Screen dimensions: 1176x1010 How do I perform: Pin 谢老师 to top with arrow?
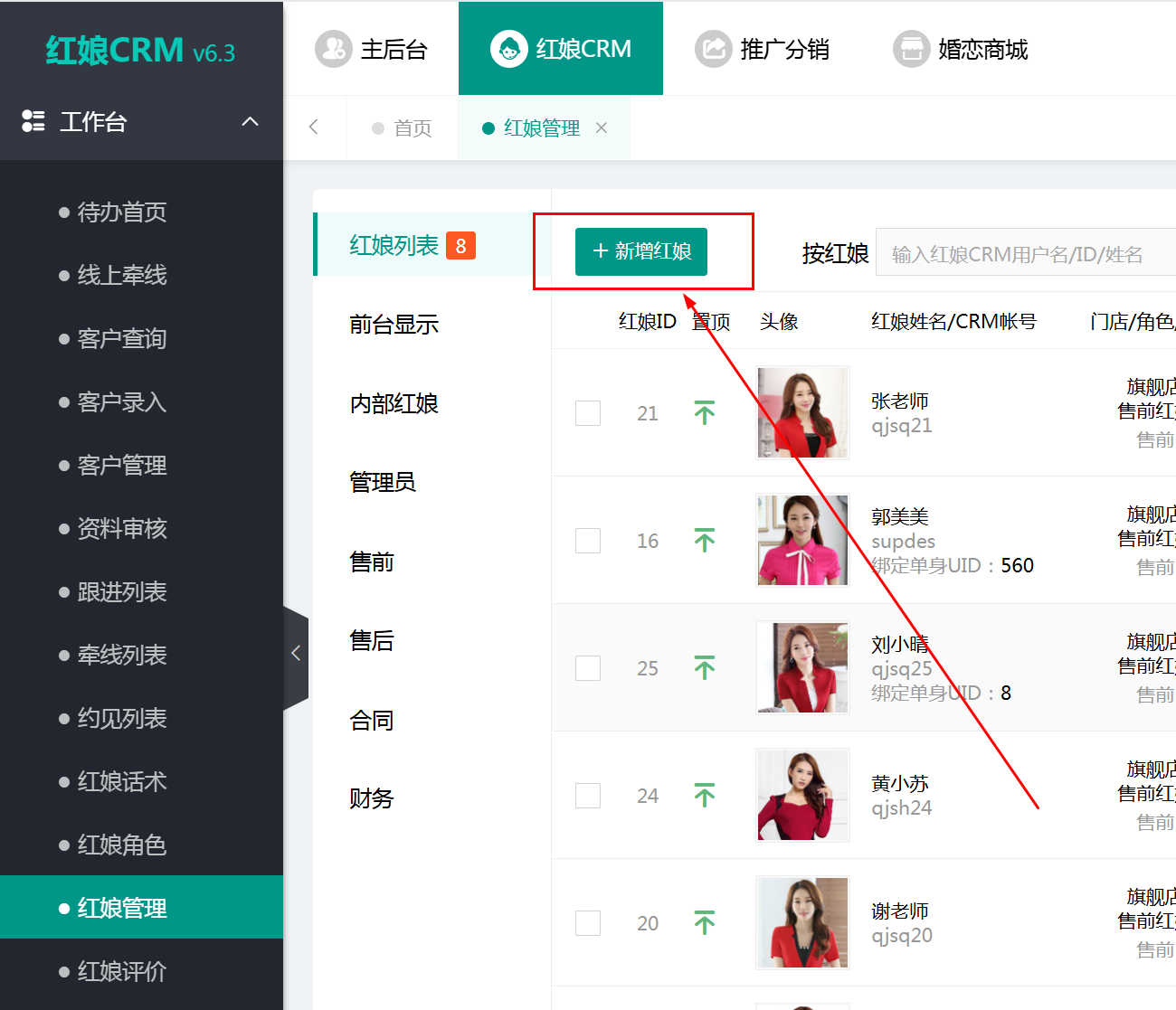tap(705, 923)
